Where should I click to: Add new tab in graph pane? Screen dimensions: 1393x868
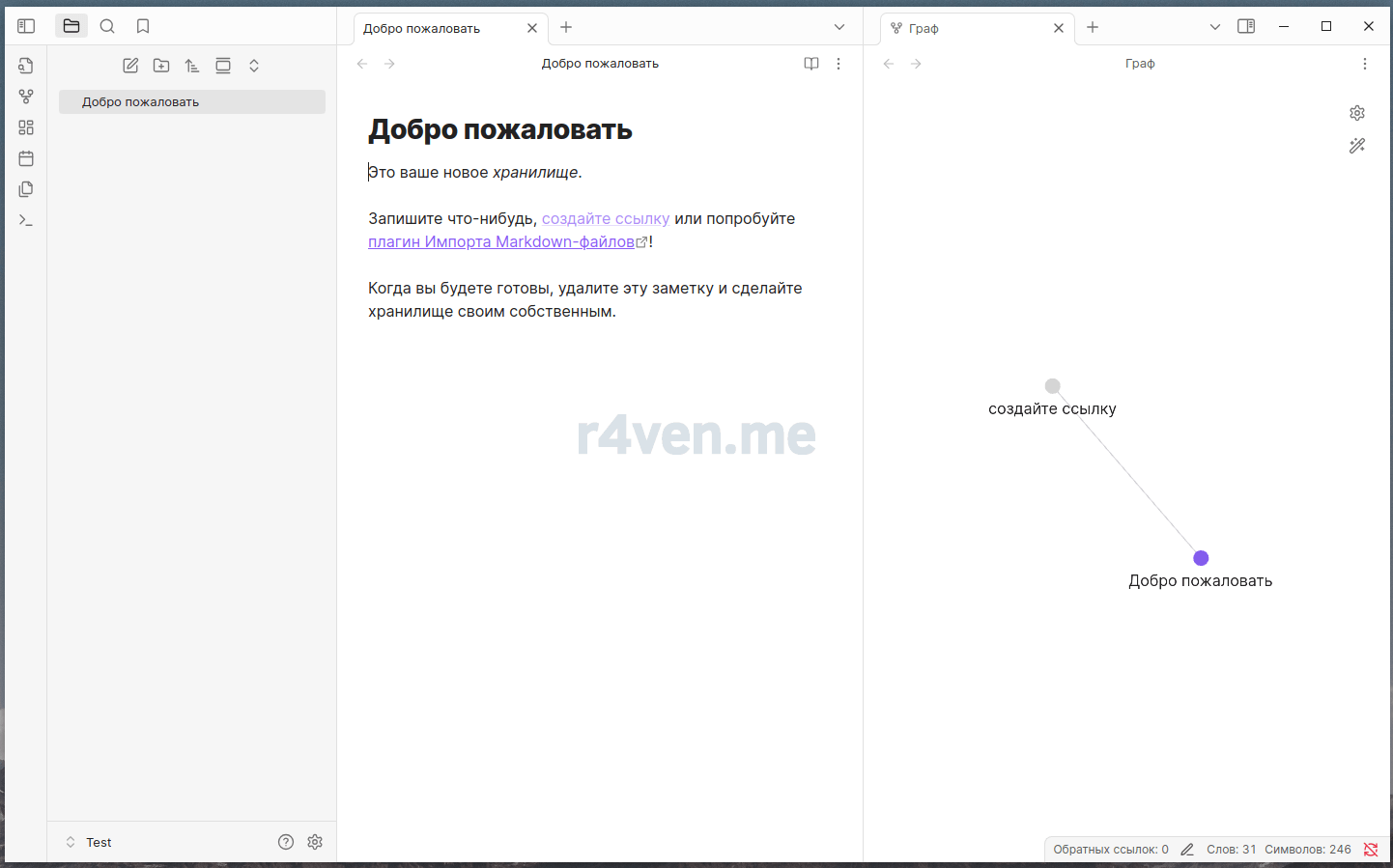click(x=1093, y=27)
